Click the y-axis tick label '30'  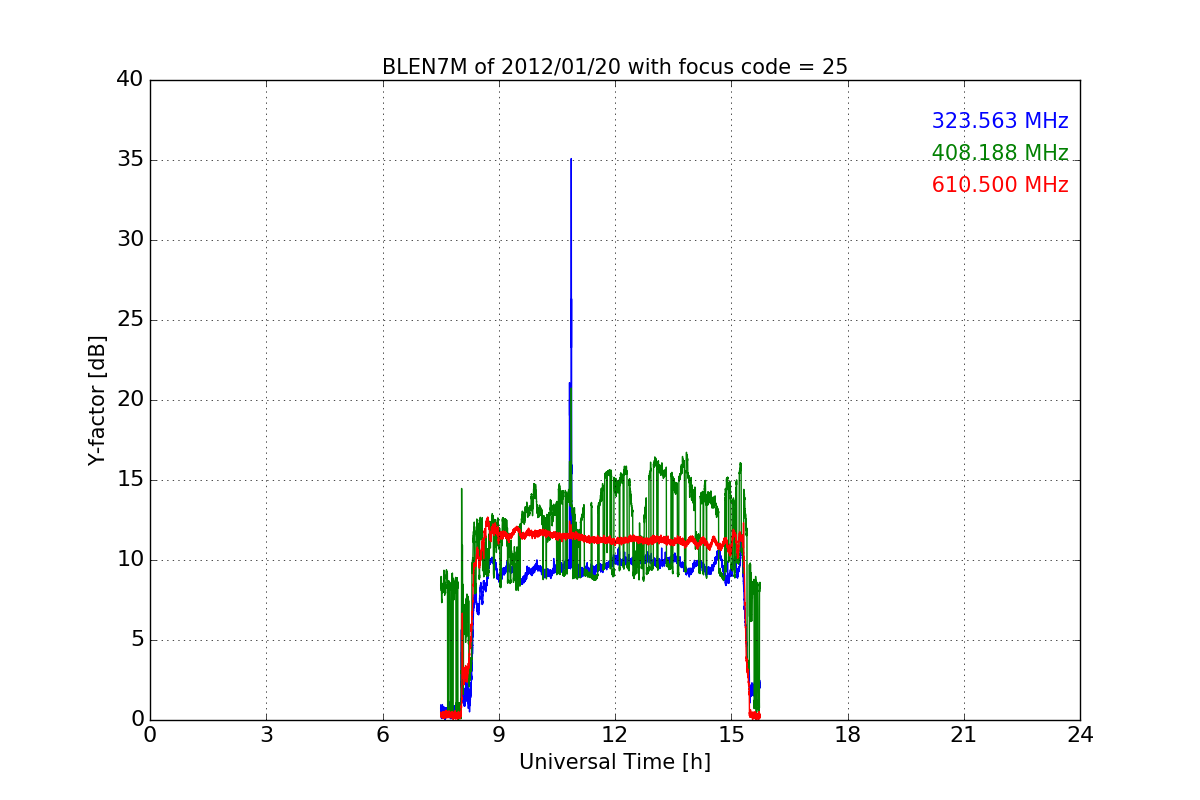coord(130,240)
